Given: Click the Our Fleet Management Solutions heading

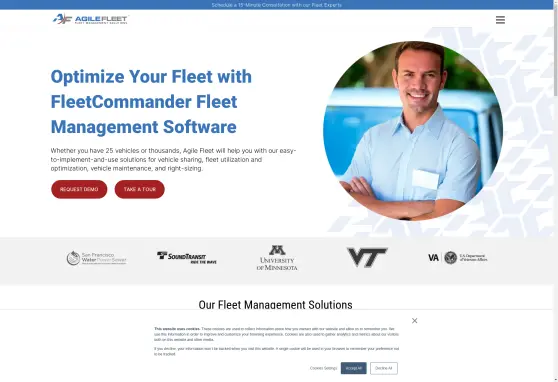Looking at the screenshot, I should pyautogui.click(x=275, y=305).
